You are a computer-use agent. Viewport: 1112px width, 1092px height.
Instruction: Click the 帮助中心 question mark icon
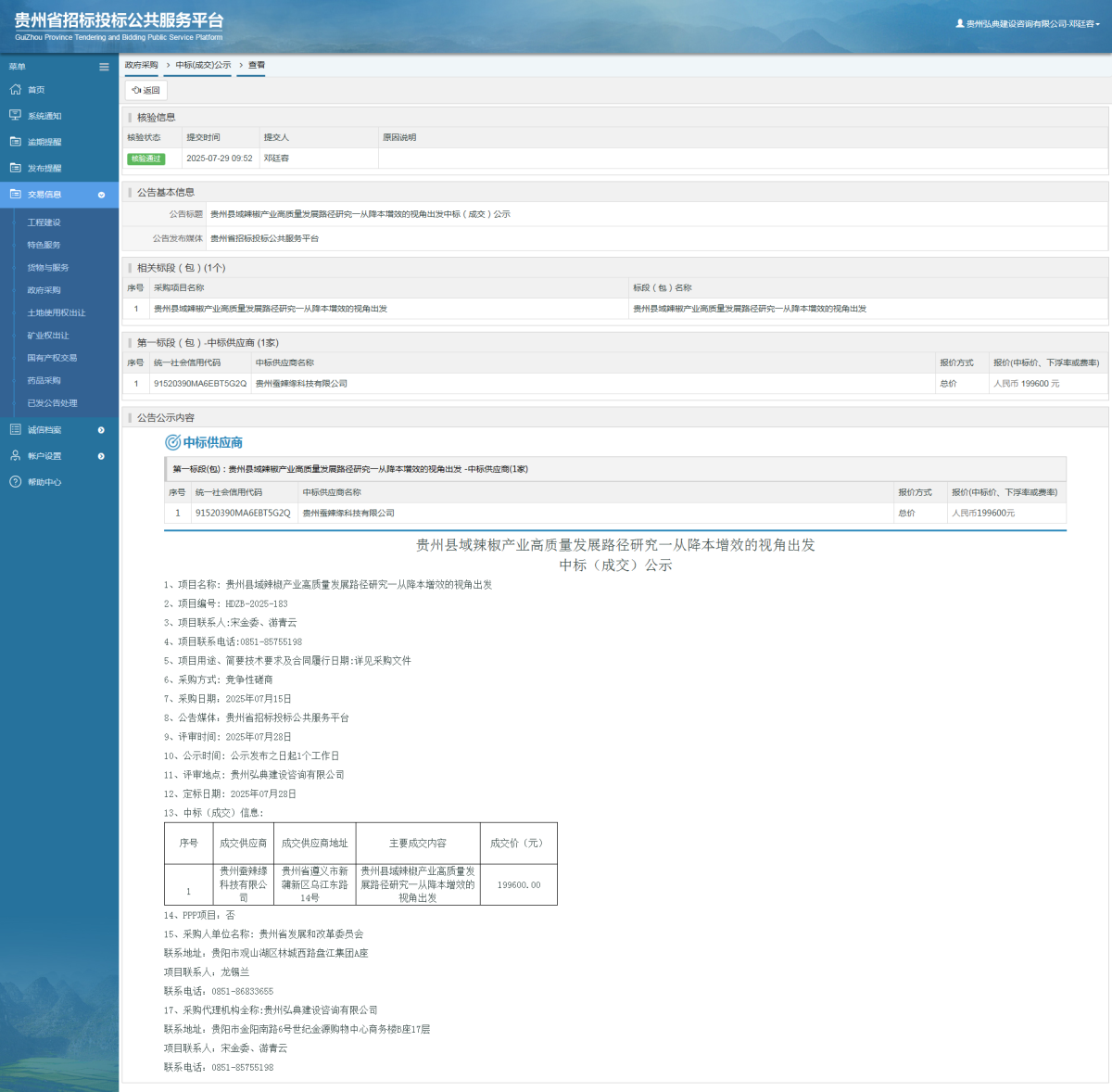[x=15, y=482]
